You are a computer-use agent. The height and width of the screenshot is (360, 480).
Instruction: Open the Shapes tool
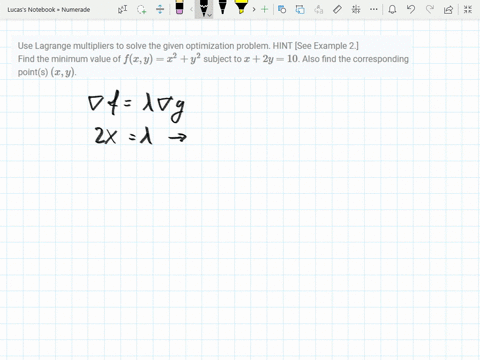point(282,9)
